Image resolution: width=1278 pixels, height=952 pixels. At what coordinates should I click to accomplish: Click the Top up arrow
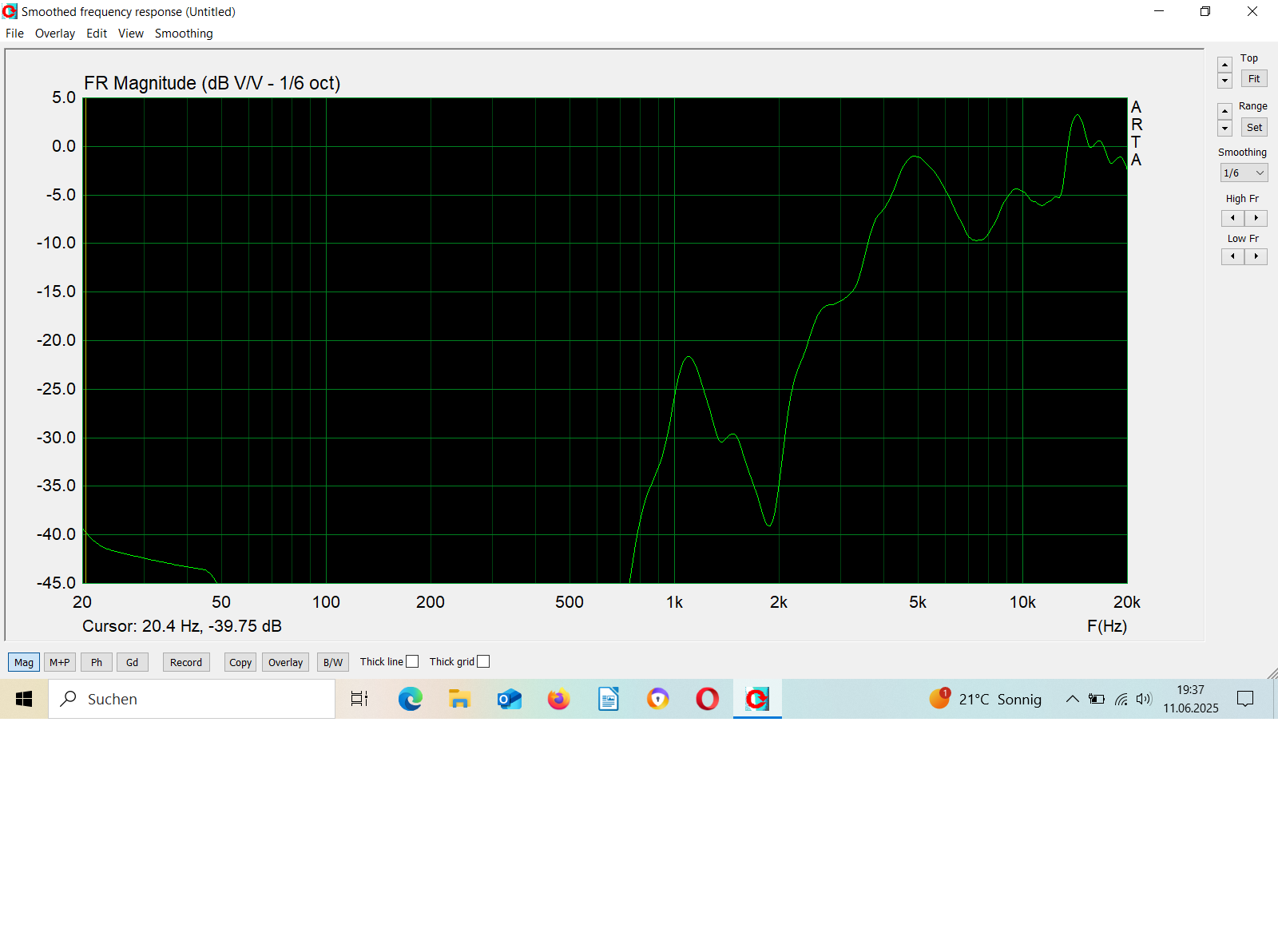[x=1224, y=65]
